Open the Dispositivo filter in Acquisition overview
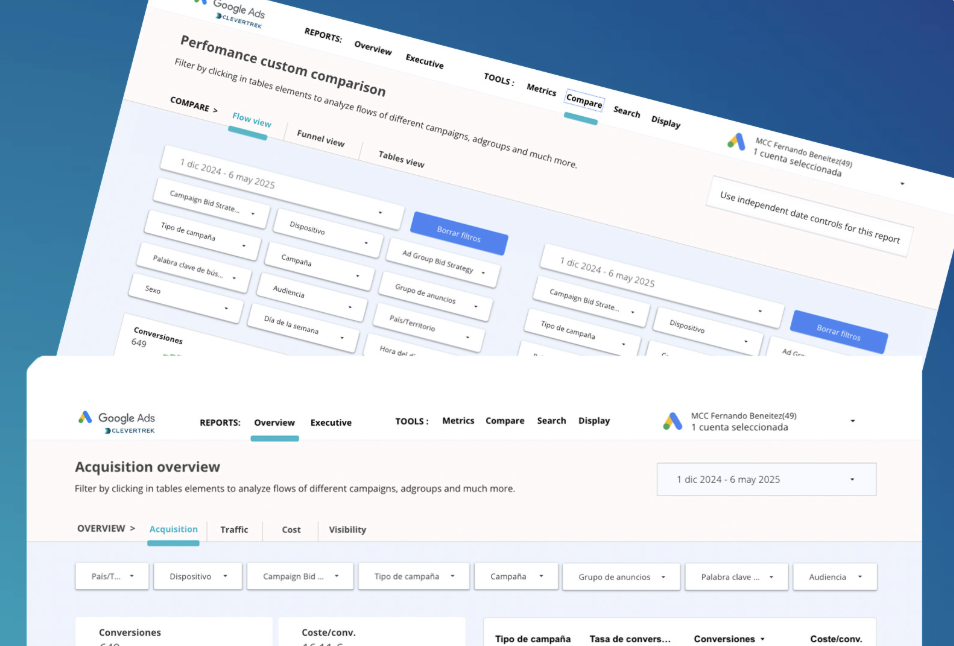Image resolution: width=954 pixels, height=646 pixels. coord(198,576)
